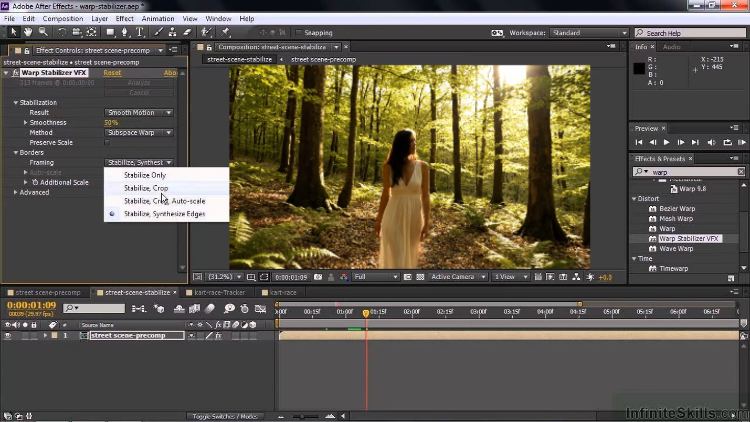Select the Rotation tool
This screenshot has height=422, width=750.
(61, 32)
